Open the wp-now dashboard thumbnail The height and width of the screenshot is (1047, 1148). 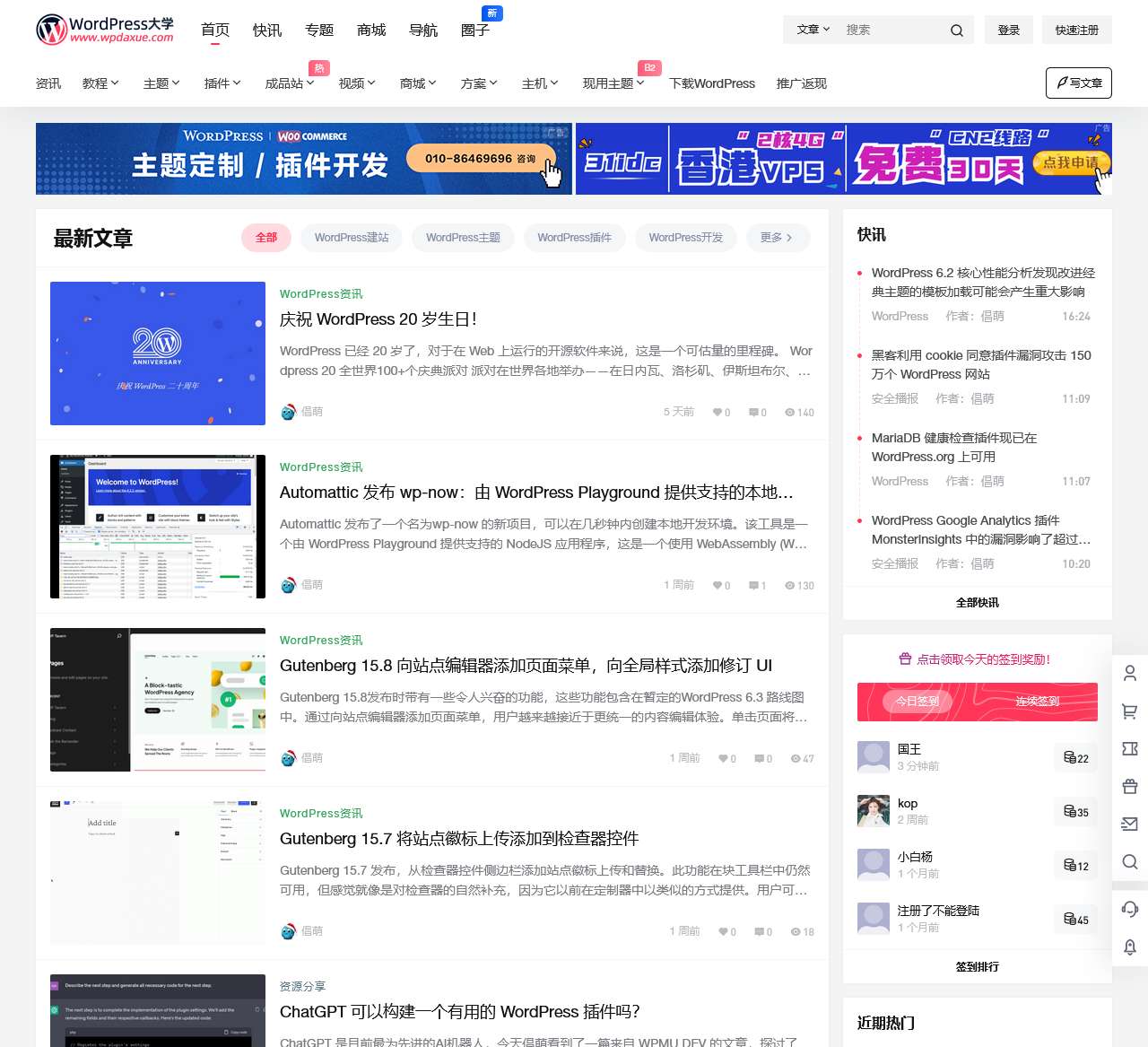coord(158,527)
